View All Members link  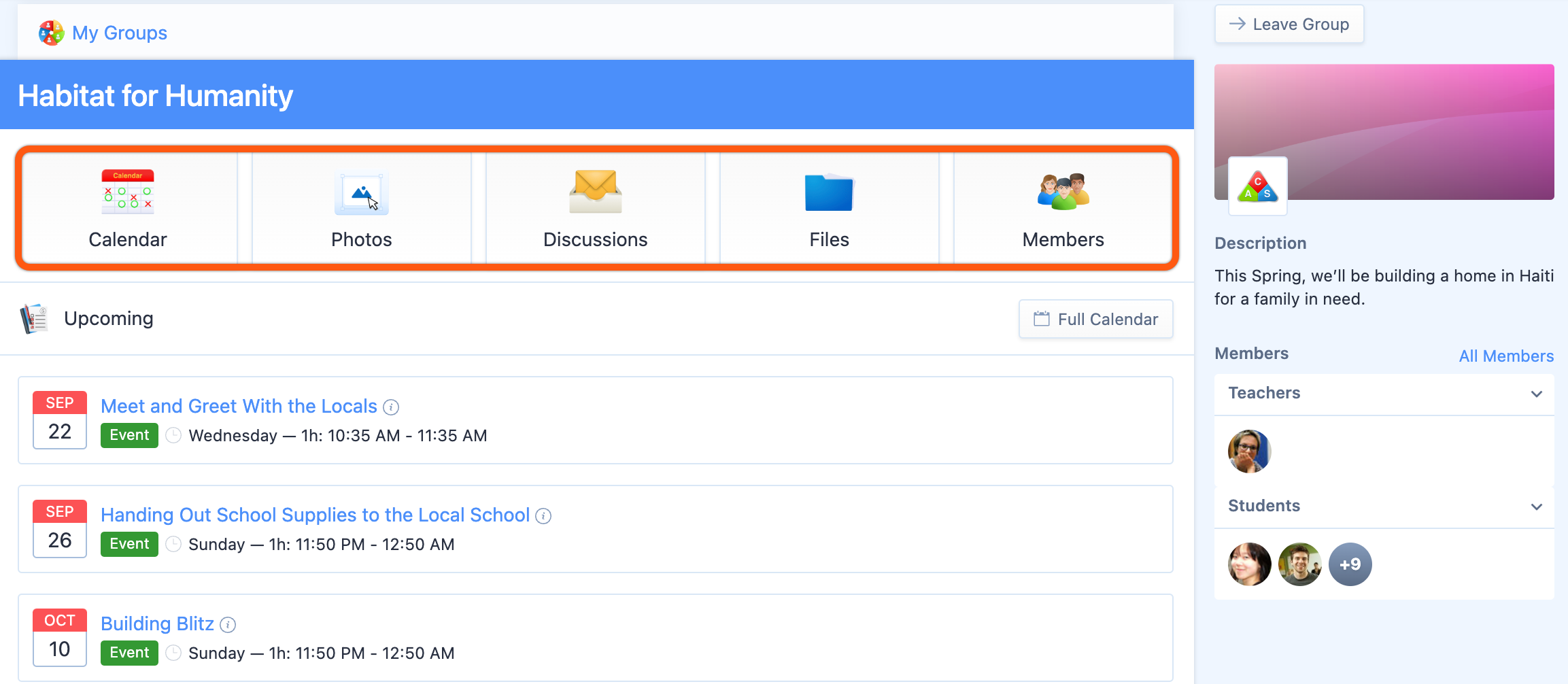[1506, 356]
